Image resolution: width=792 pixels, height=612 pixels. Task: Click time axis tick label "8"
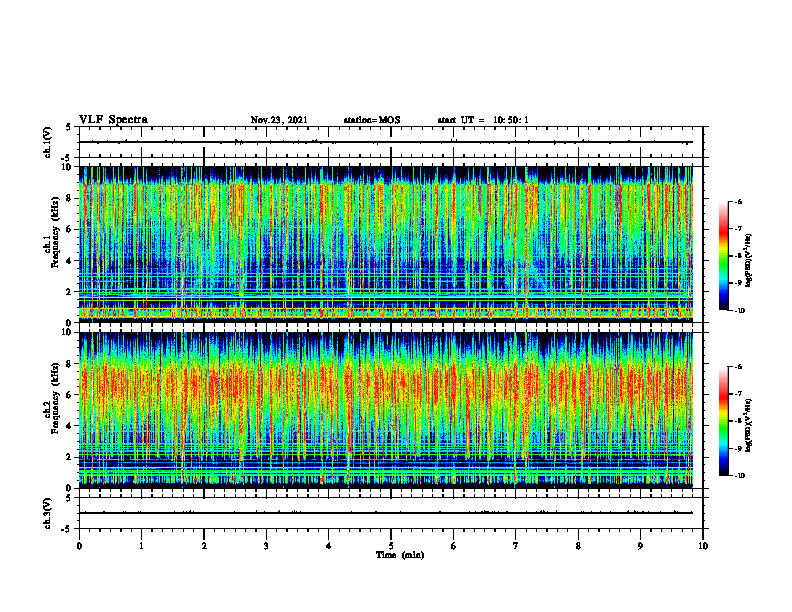point(578,546)
